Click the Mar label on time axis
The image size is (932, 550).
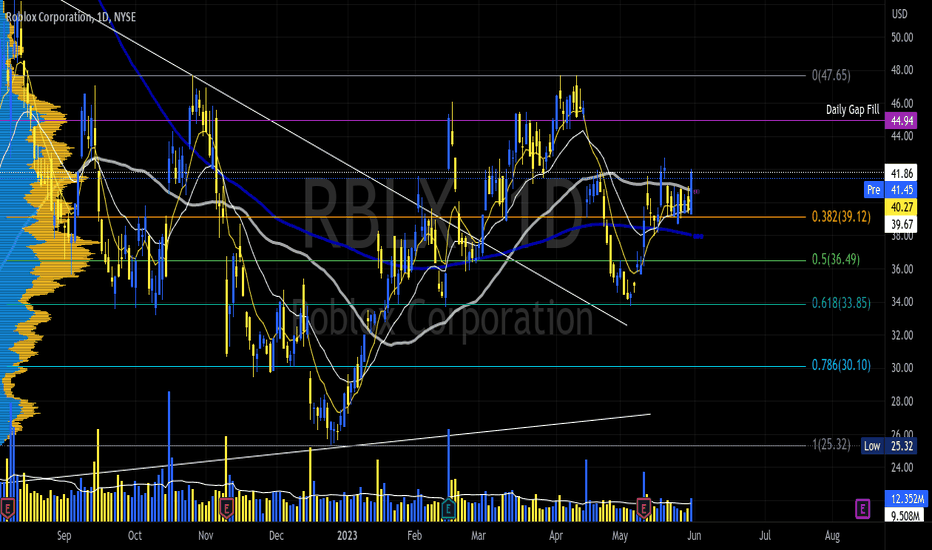point(478,536)
